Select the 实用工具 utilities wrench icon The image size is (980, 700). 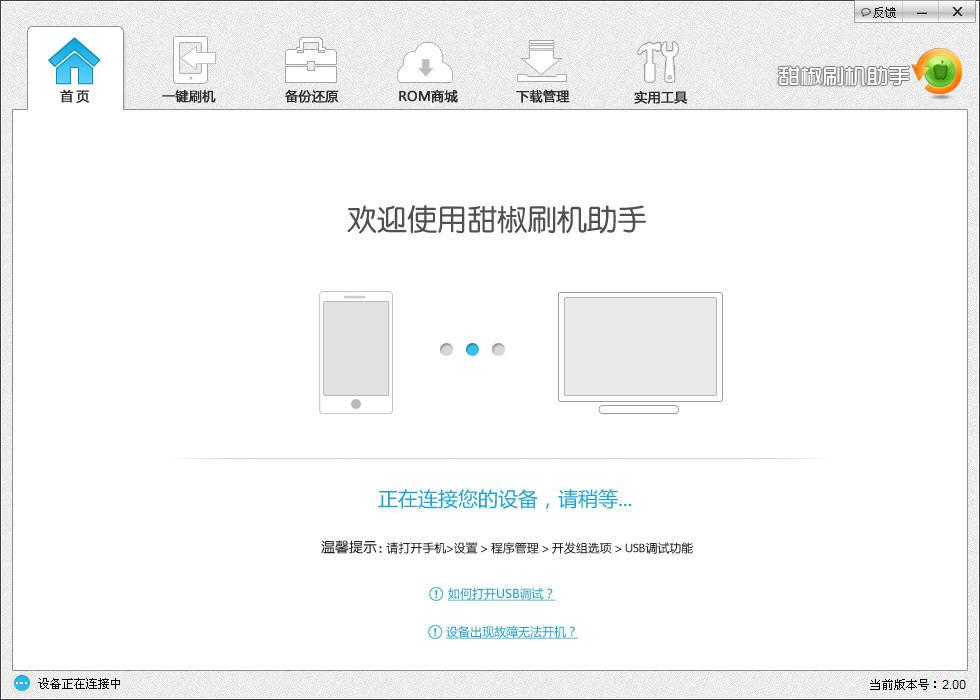pyautogui.click(x=658, y=60)
